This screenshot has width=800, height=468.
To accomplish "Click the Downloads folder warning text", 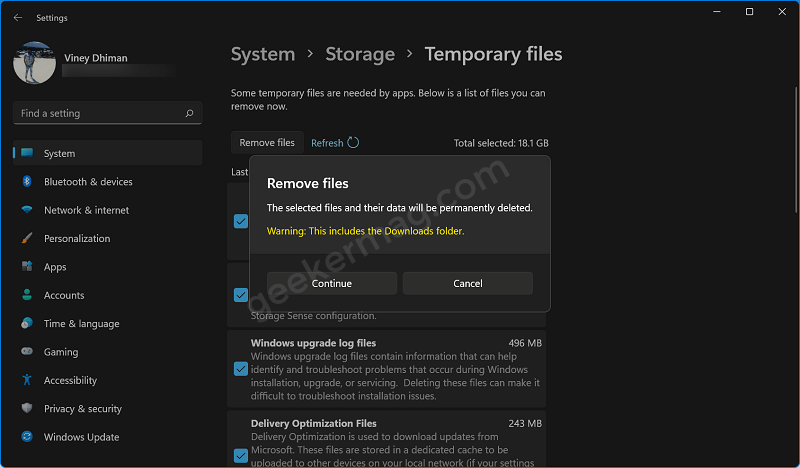I will pyautogui.click(x=365, y=231).
